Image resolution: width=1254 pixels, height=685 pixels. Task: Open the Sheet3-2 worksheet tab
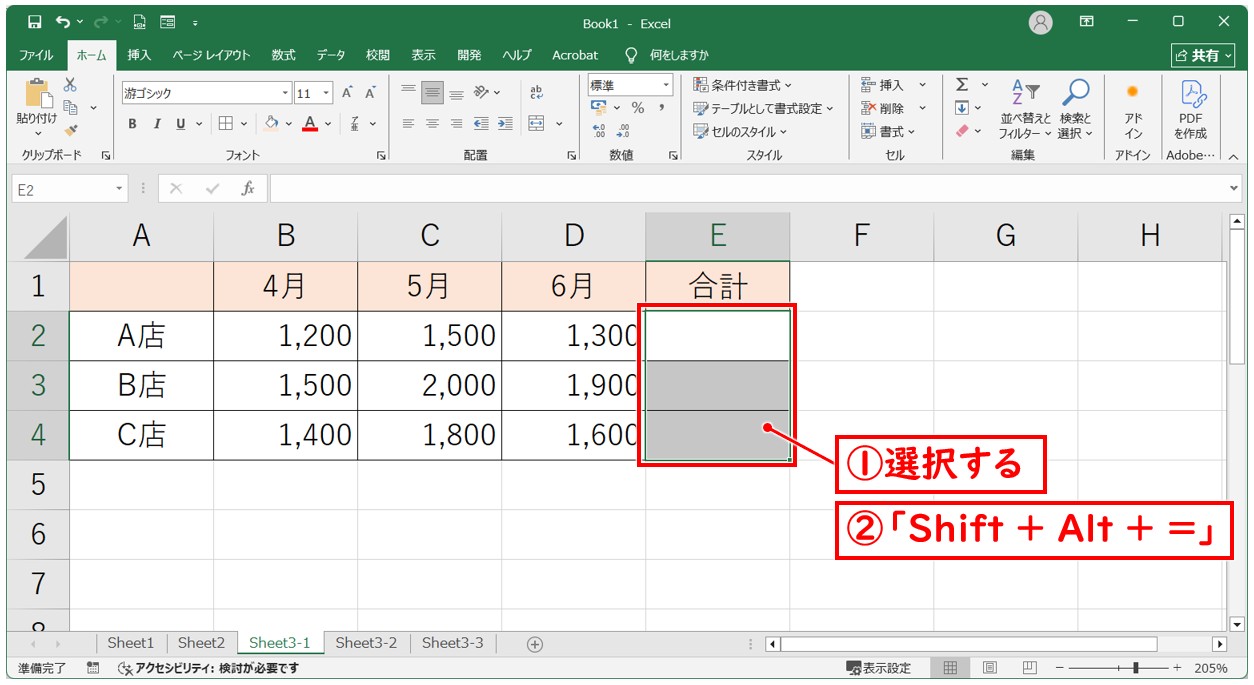pyautogui.click(x=366, y=643)
